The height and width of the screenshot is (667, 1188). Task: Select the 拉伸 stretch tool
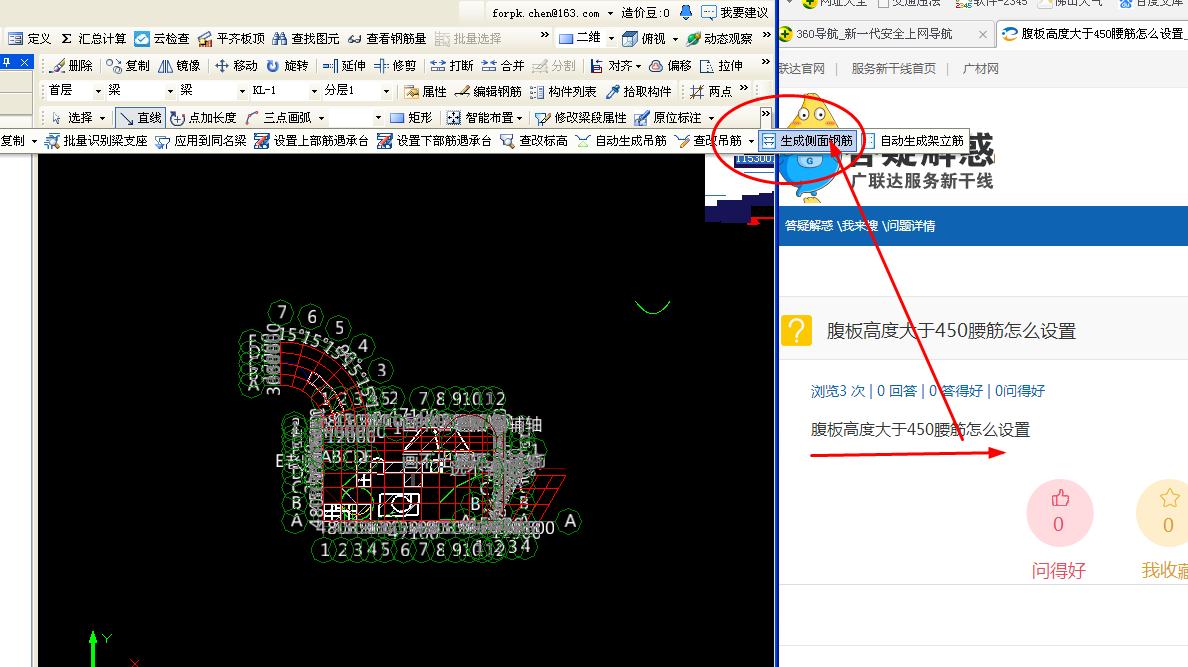pos(721,66)
